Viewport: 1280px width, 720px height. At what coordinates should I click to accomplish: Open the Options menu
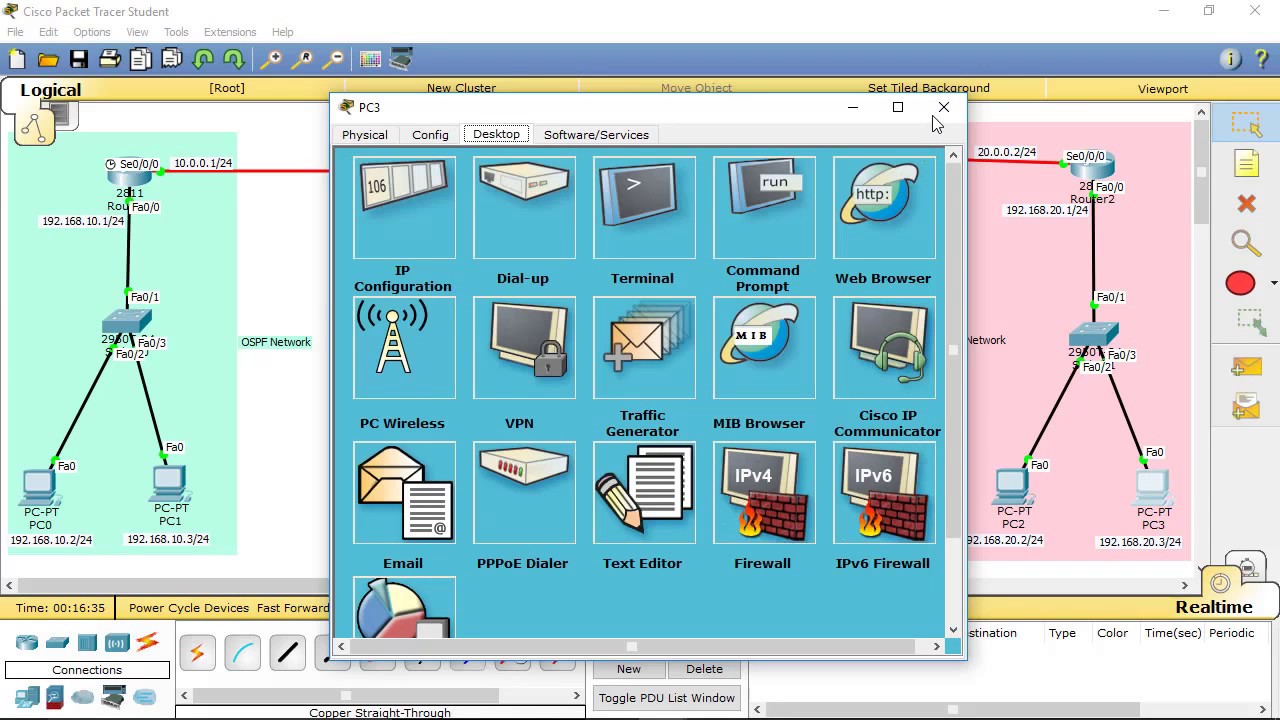(x=91, y=32)
